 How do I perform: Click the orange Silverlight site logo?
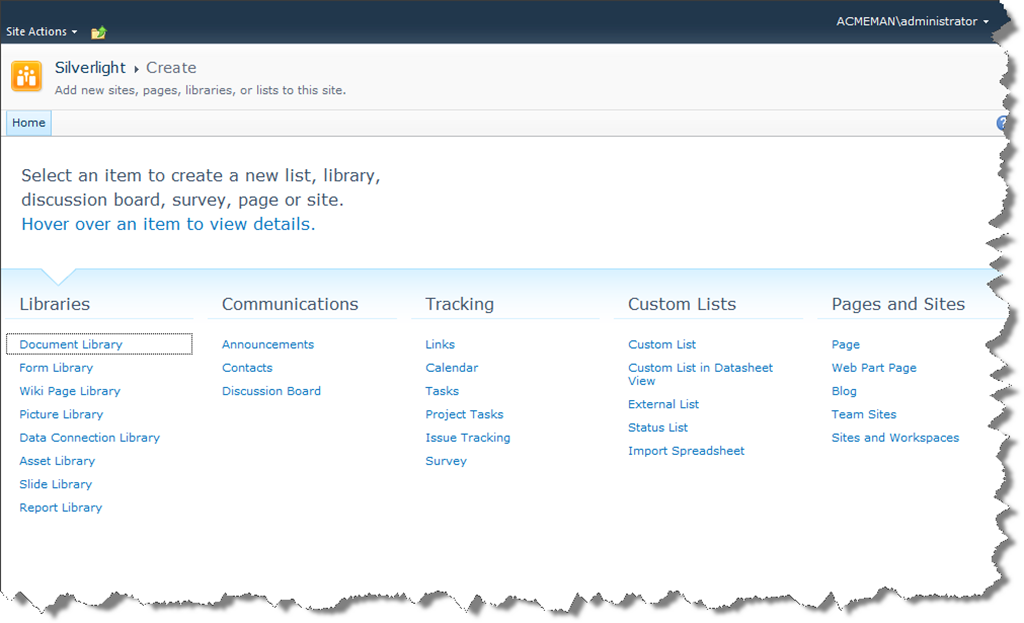(x=27, y=76)
